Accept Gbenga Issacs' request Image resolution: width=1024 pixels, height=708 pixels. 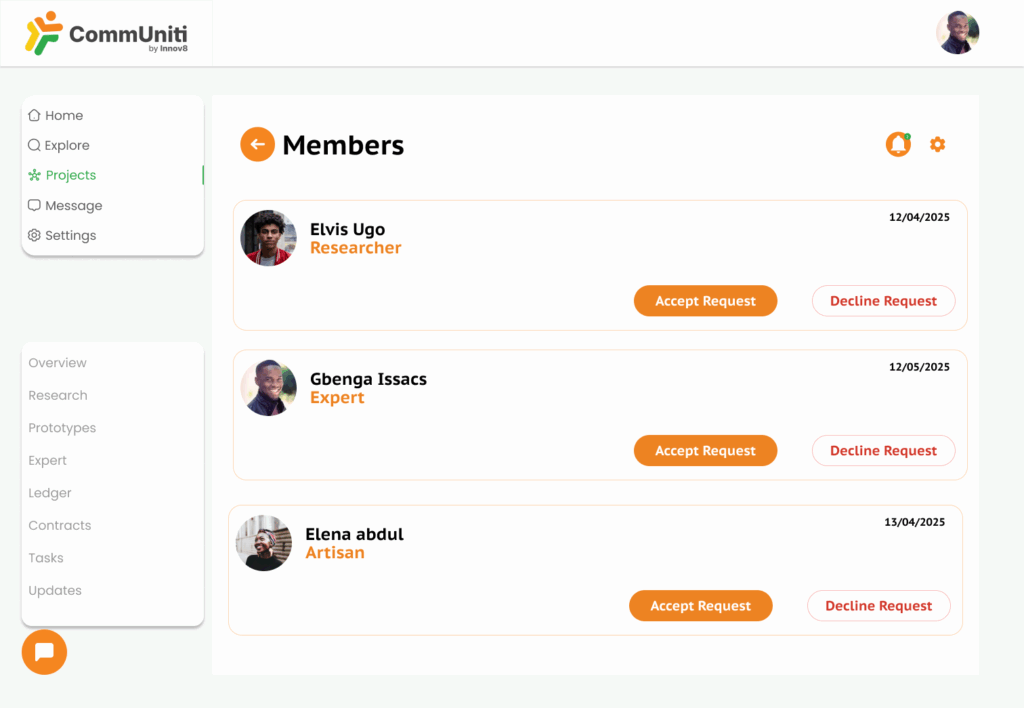705,451
